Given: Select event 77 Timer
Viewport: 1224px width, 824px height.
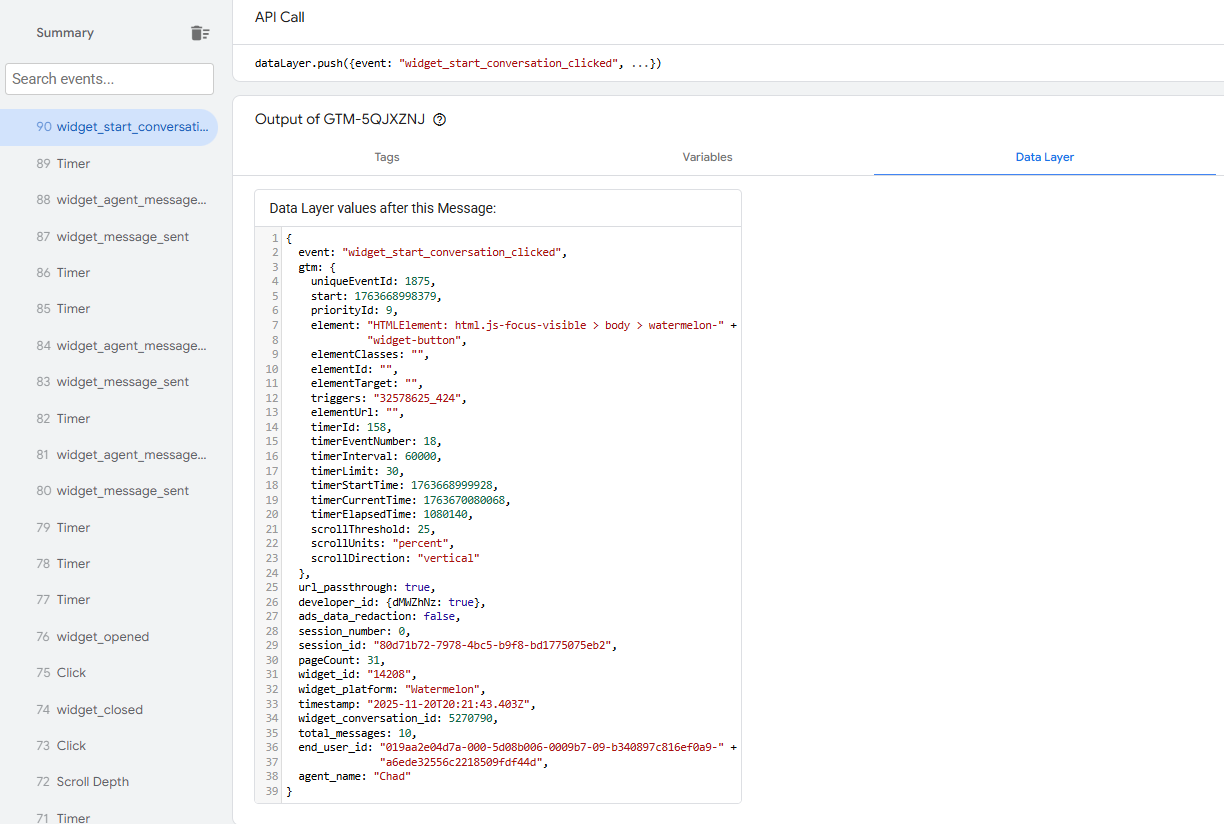Looking at the screenshot, I should [109, 600].
